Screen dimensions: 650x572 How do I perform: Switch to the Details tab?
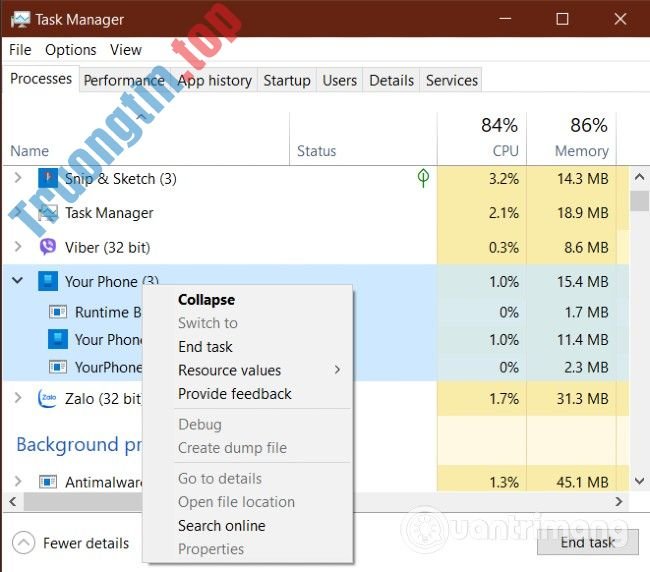click(x=391, y=80)
